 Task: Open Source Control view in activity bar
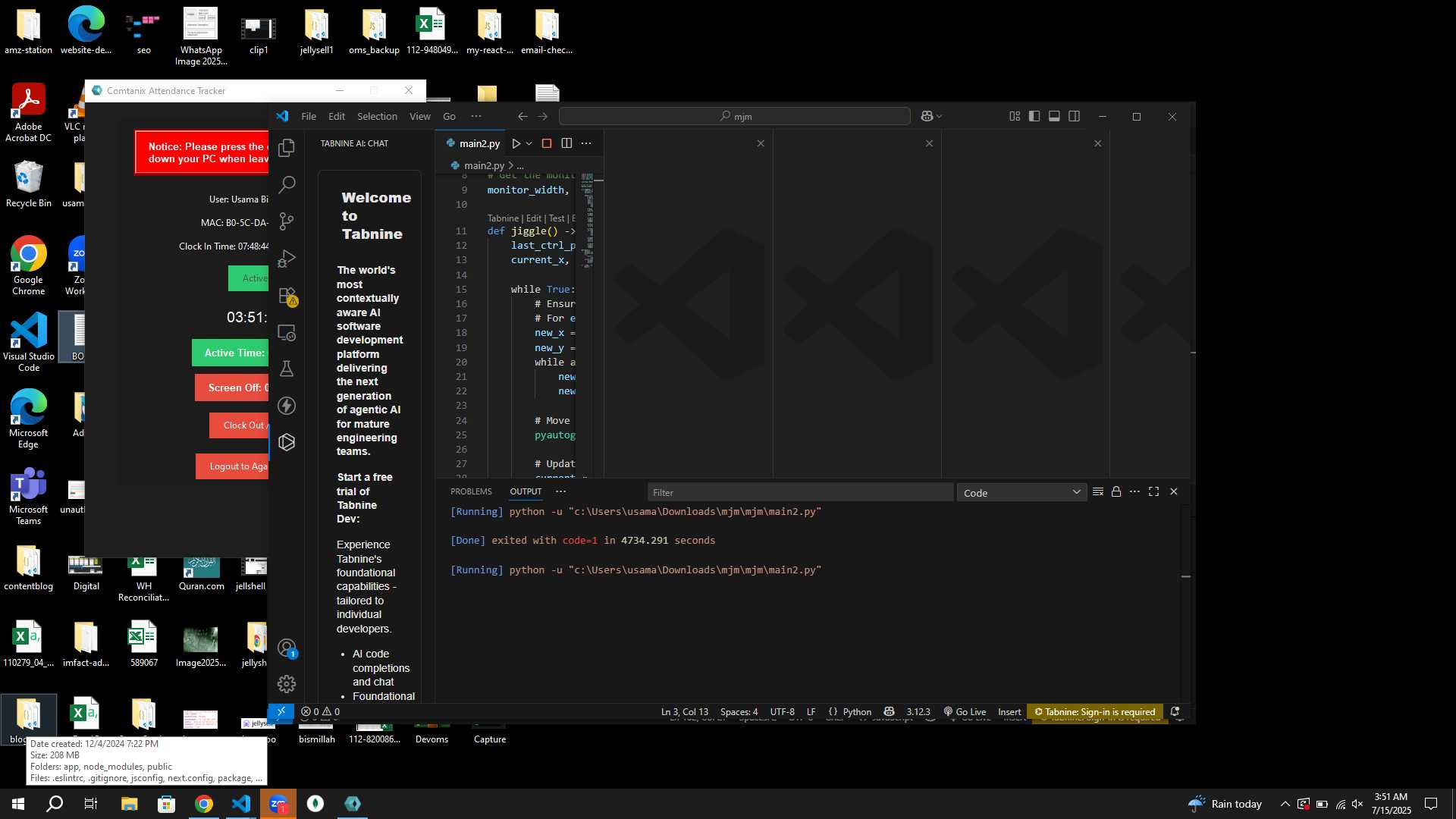[x=287, y=221]
